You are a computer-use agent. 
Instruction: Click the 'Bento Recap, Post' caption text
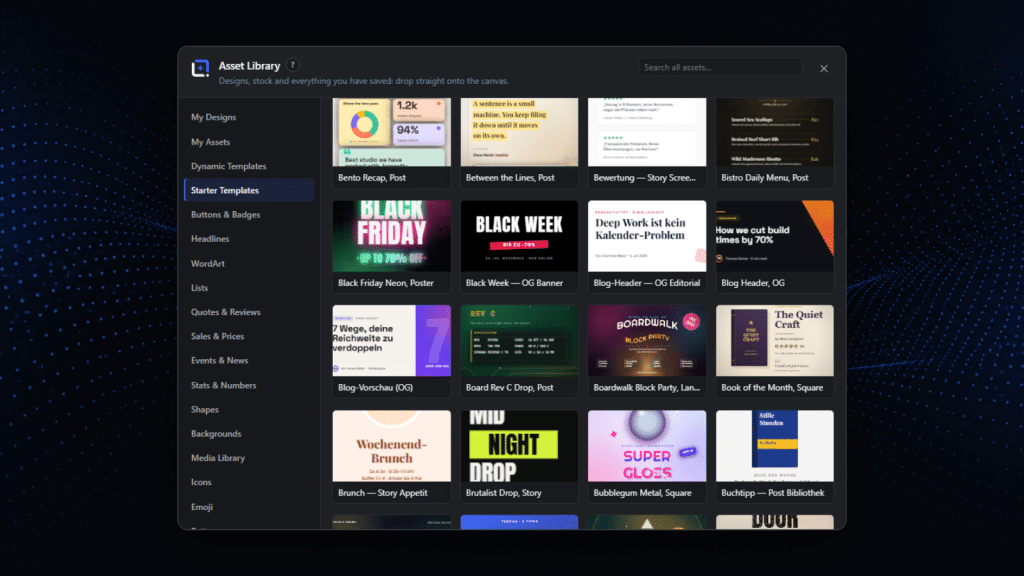click(372, 178)
